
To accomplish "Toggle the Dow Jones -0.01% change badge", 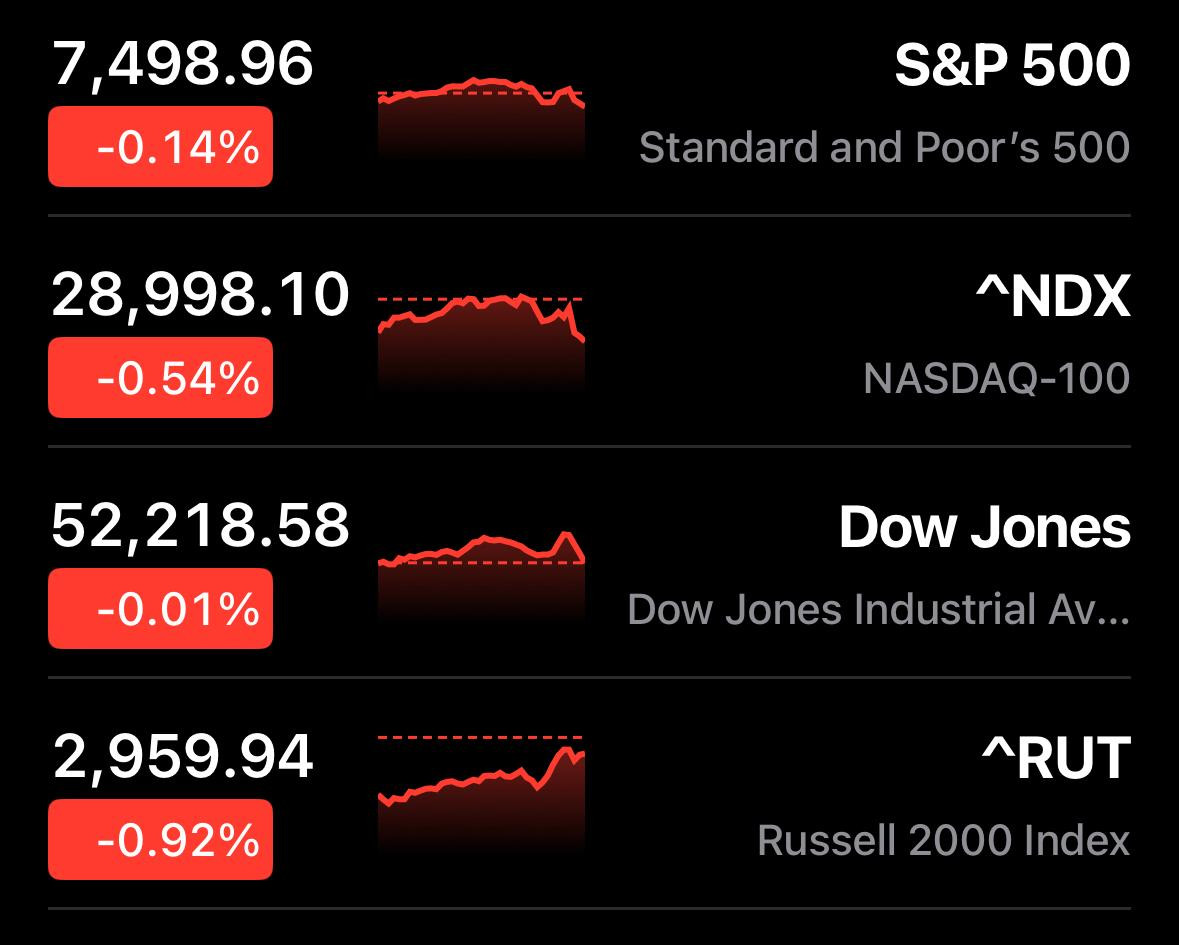I will 160,608.
